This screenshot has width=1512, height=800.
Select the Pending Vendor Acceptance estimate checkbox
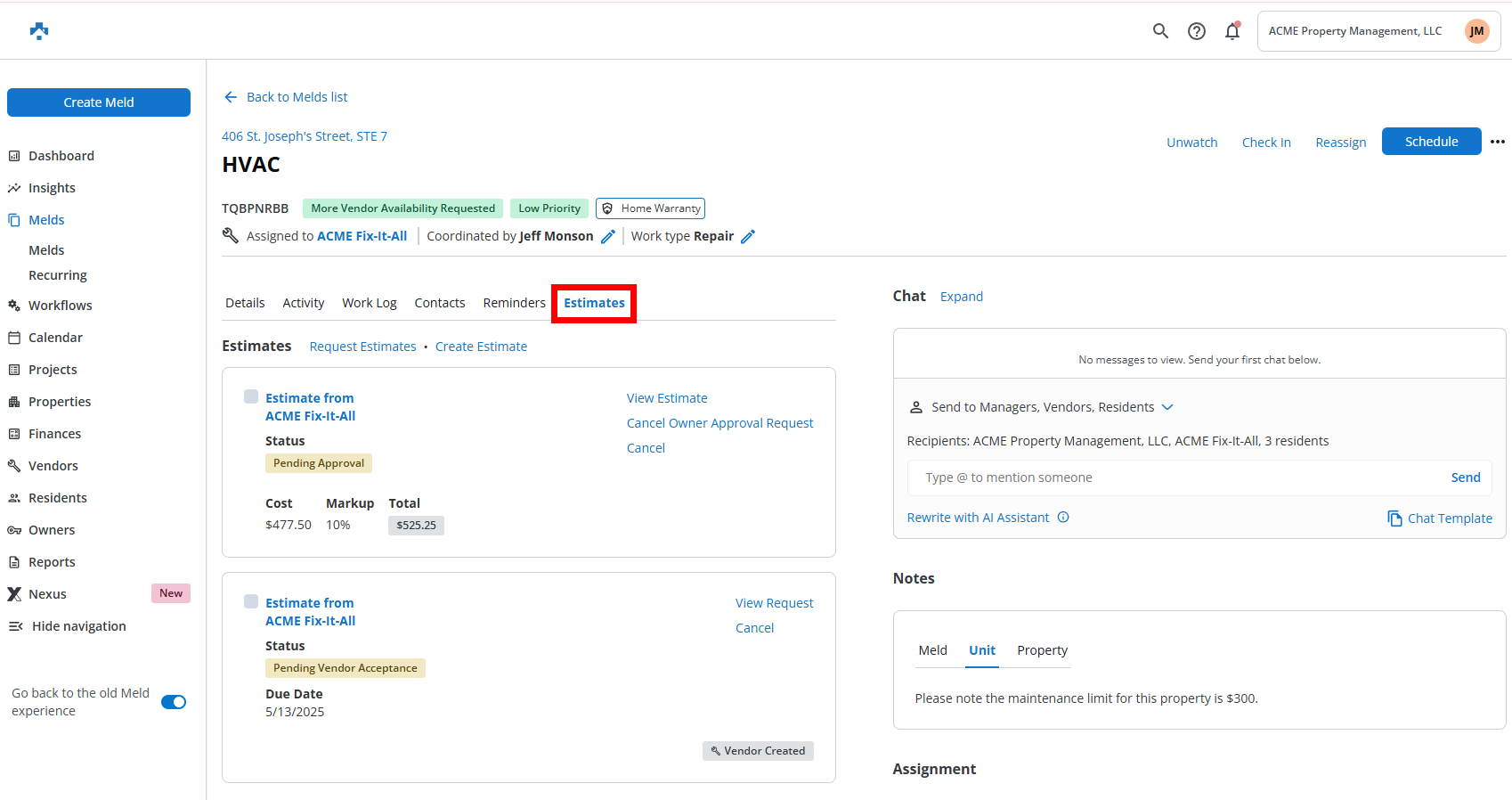click(251, 601)
